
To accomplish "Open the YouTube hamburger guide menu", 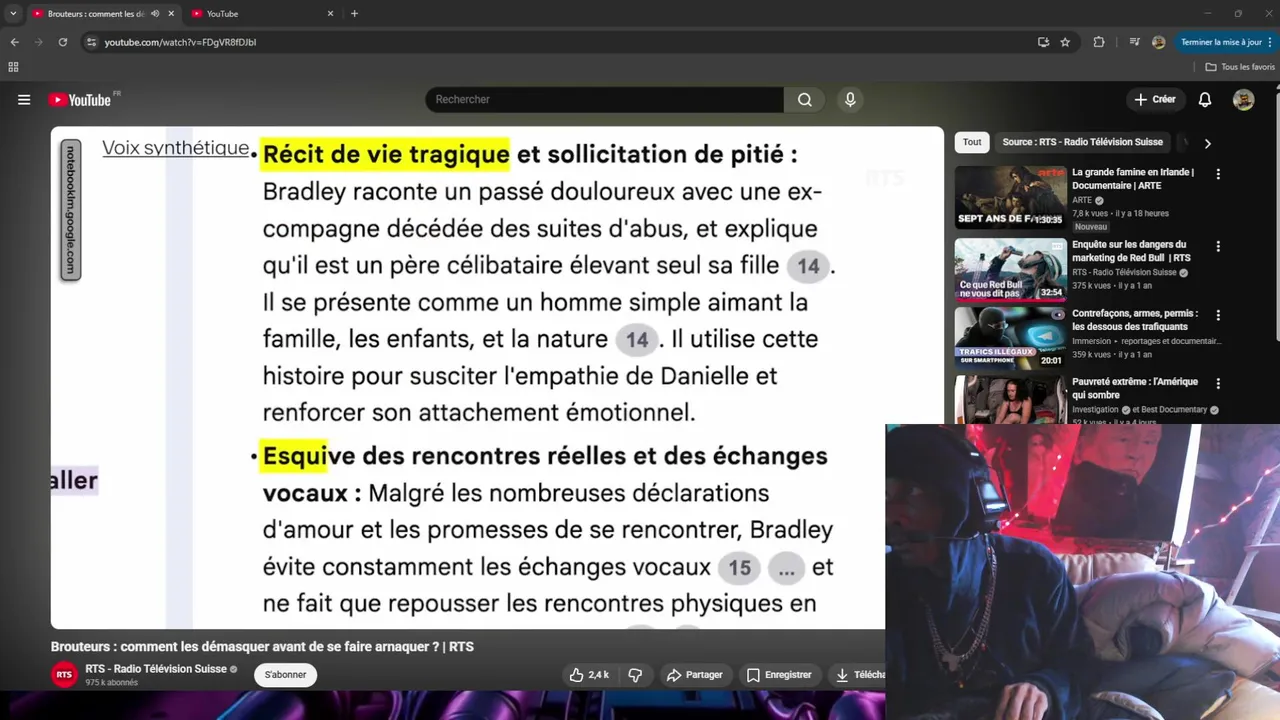I will coord(24,100).
